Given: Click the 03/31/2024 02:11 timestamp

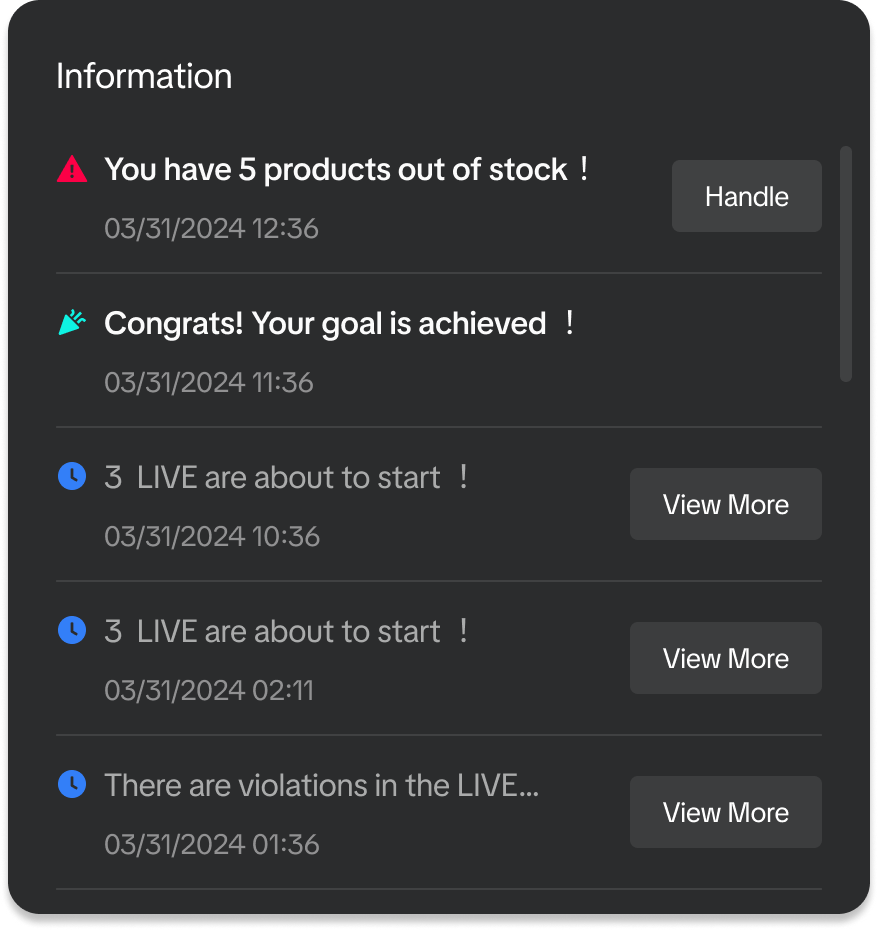Looking at the screenshot, I should (209, 690).
